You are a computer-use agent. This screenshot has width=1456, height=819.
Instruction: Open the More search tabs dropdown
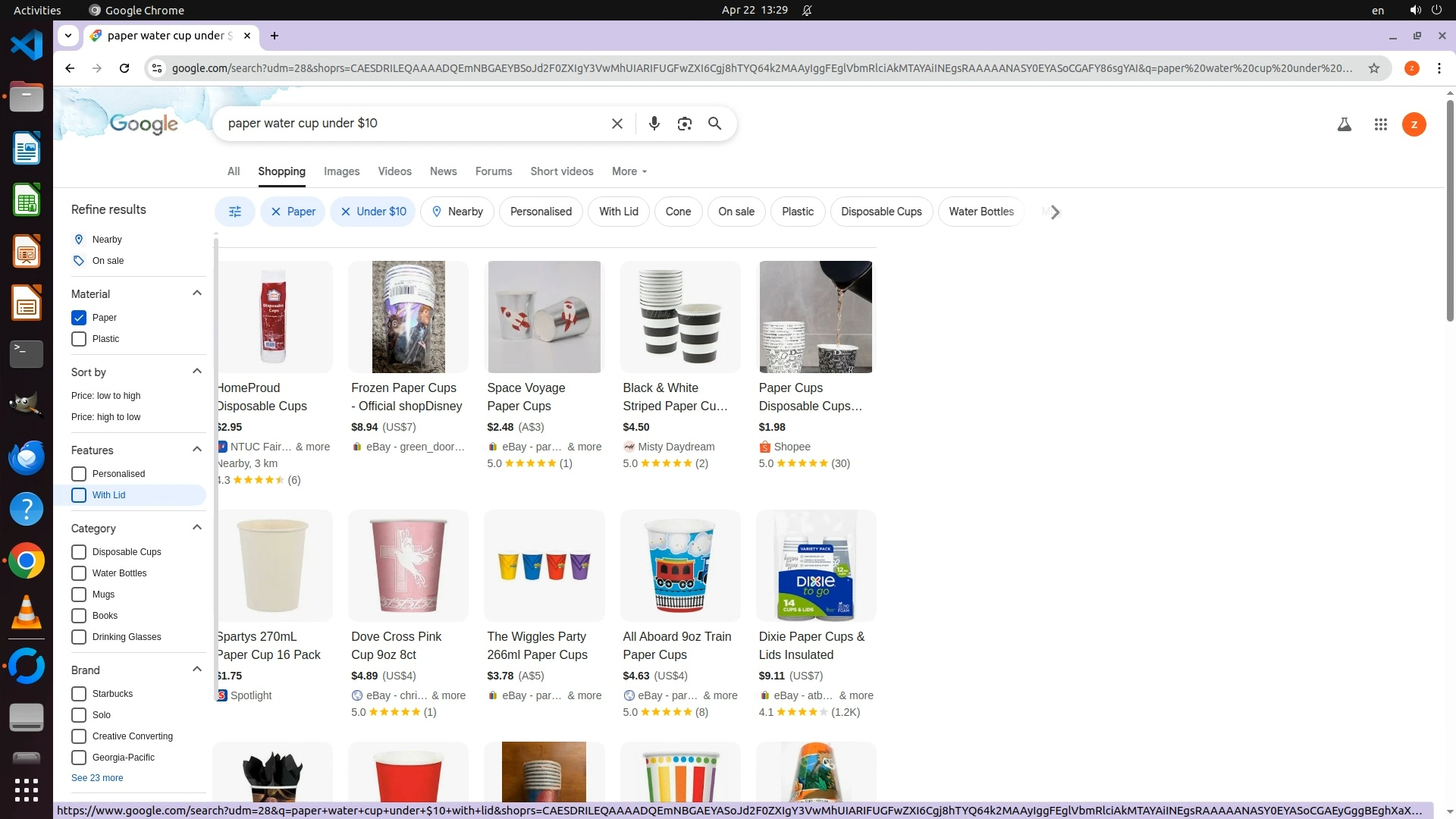629,171
